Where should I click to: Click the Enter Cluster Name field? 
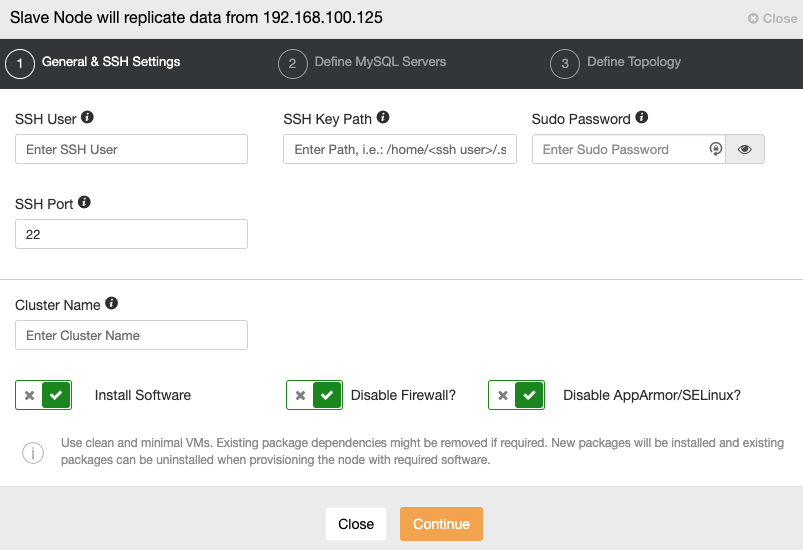[x=132, y=335]
